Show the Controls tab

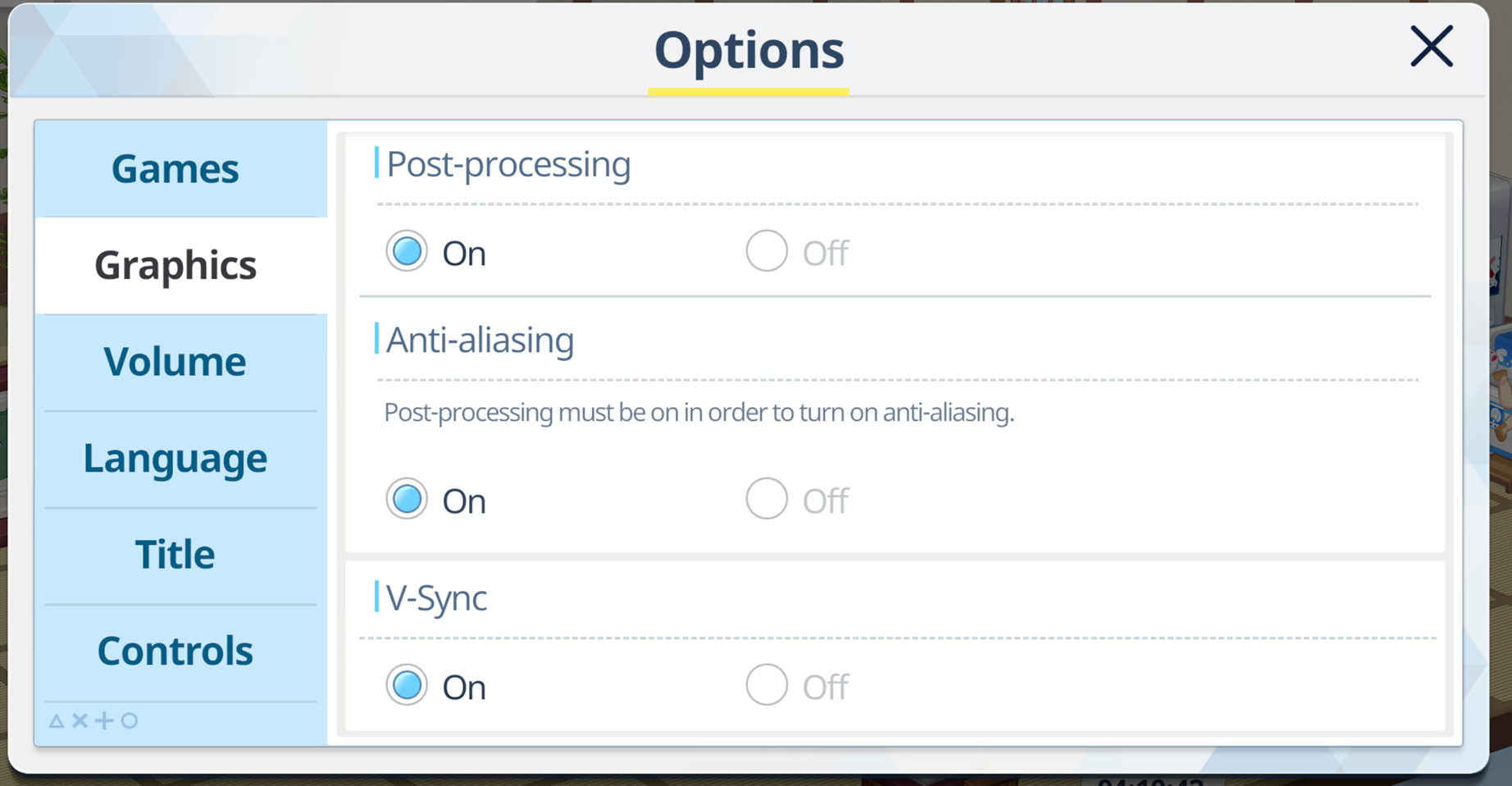181,651
